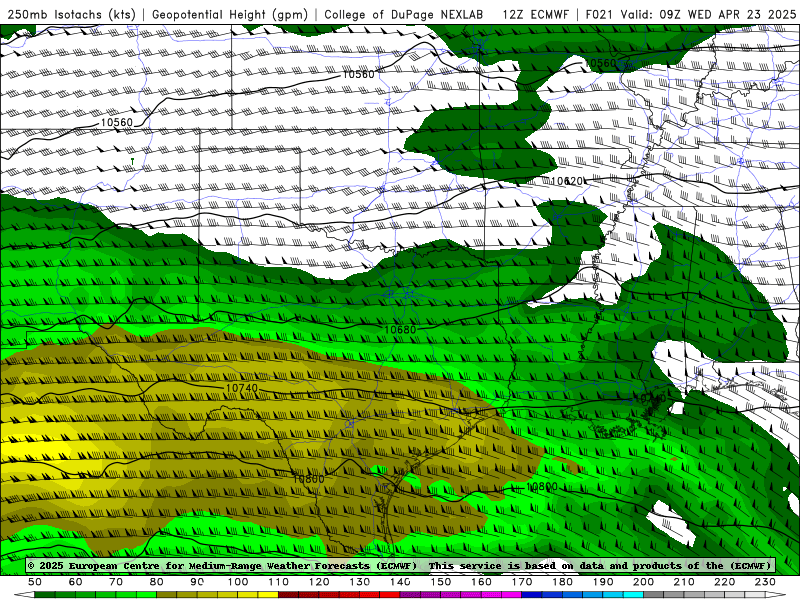
Task: Click the legend value 70
Action: click(x=116, y=582)
